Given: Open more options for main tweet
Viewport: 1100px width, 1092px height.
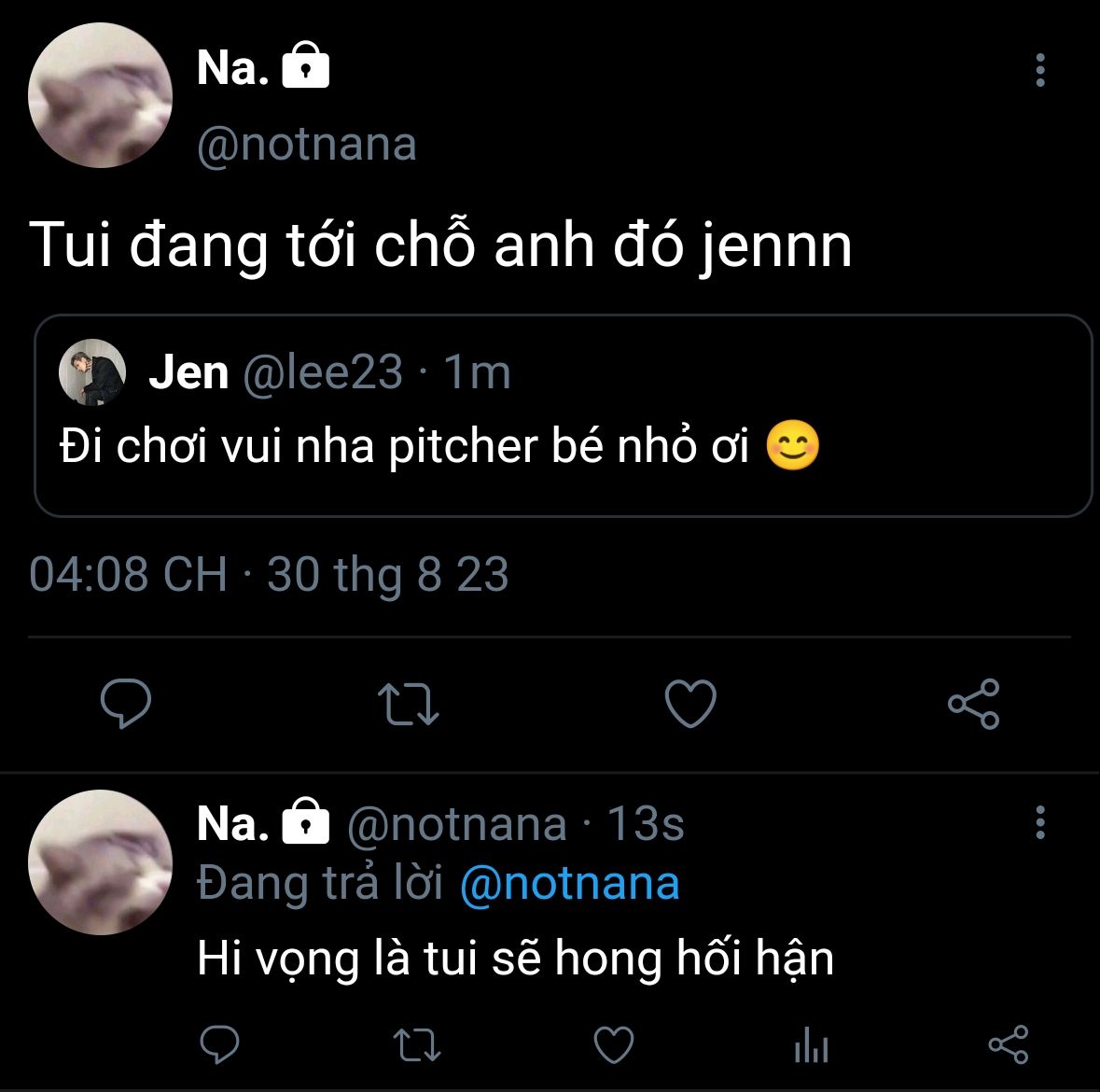Looking at the screenshot, I should (x=1040, y=71).
